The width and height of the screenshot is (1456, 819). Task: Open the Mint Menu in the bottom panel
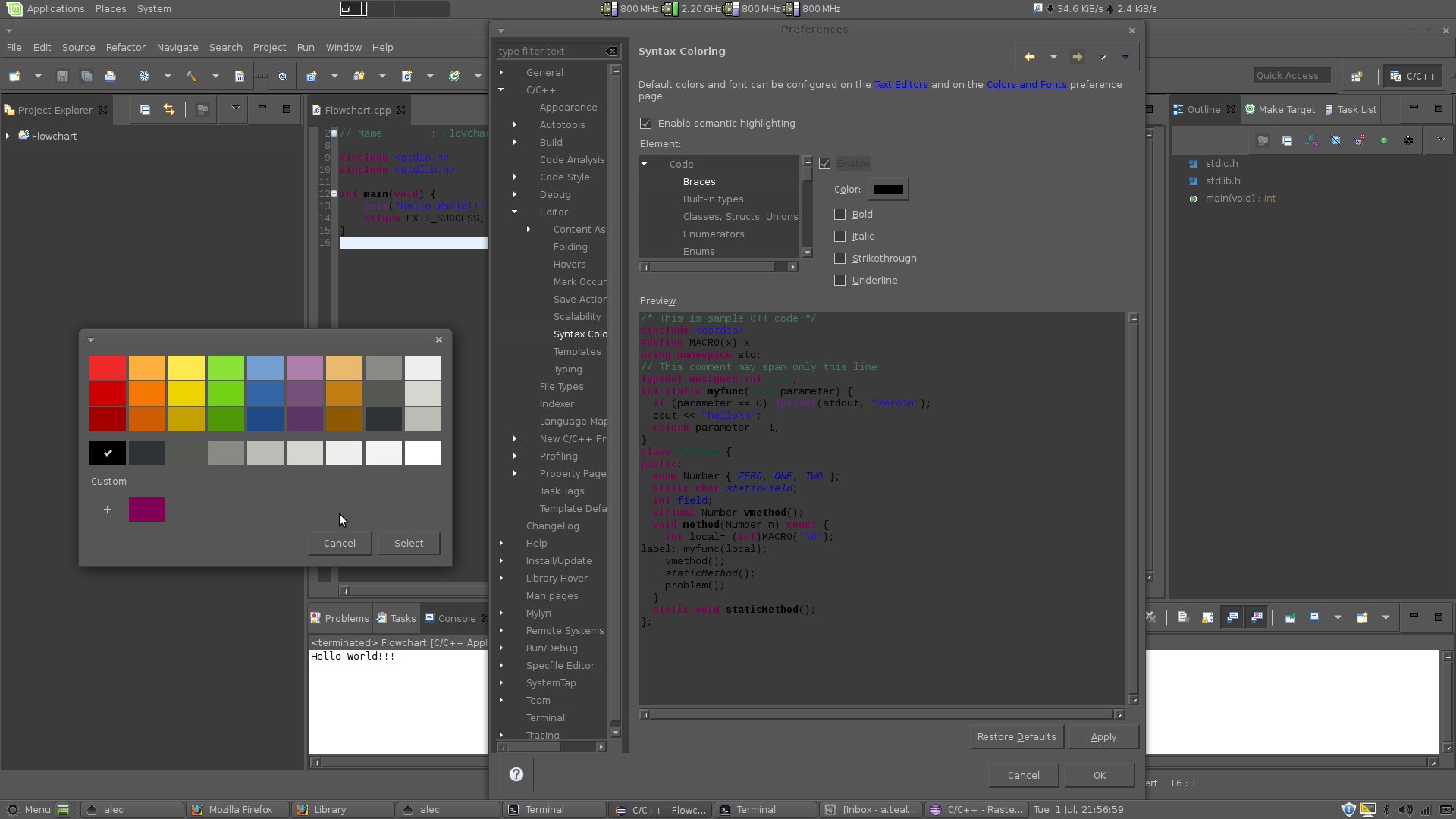pos(29,809)
